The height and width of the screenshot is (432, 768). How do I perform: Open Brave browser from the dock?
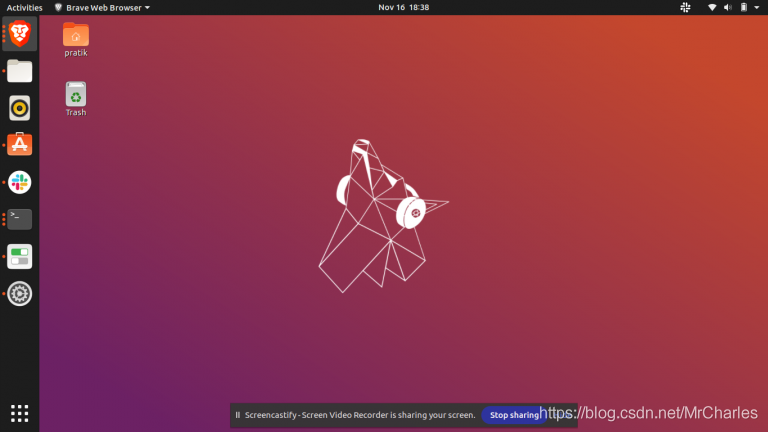pyautogui.click(x=20, y=34)
